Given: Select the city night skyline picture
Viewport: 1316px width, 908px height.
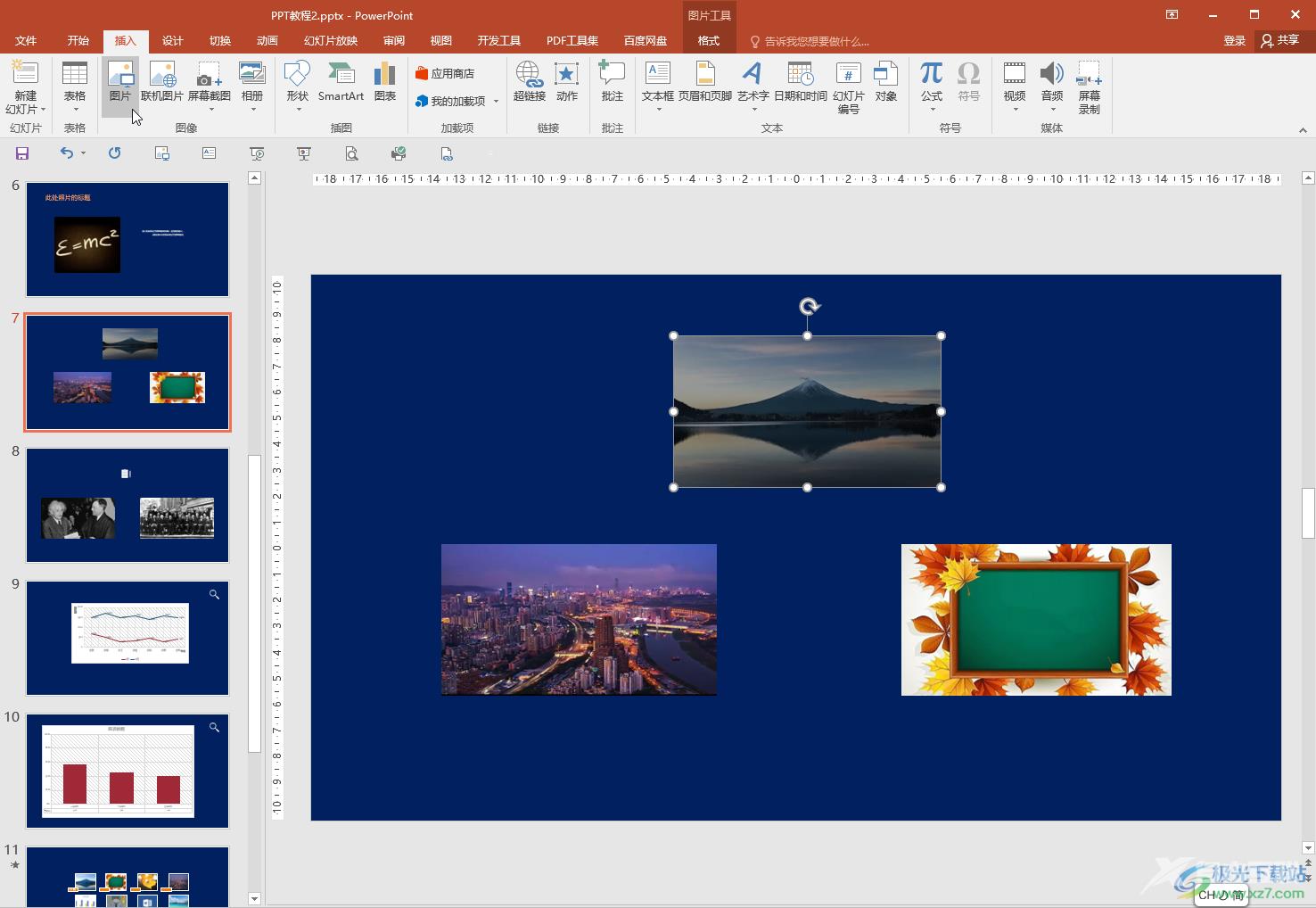Looking at the screenshot, I should (x=579, y=619).
